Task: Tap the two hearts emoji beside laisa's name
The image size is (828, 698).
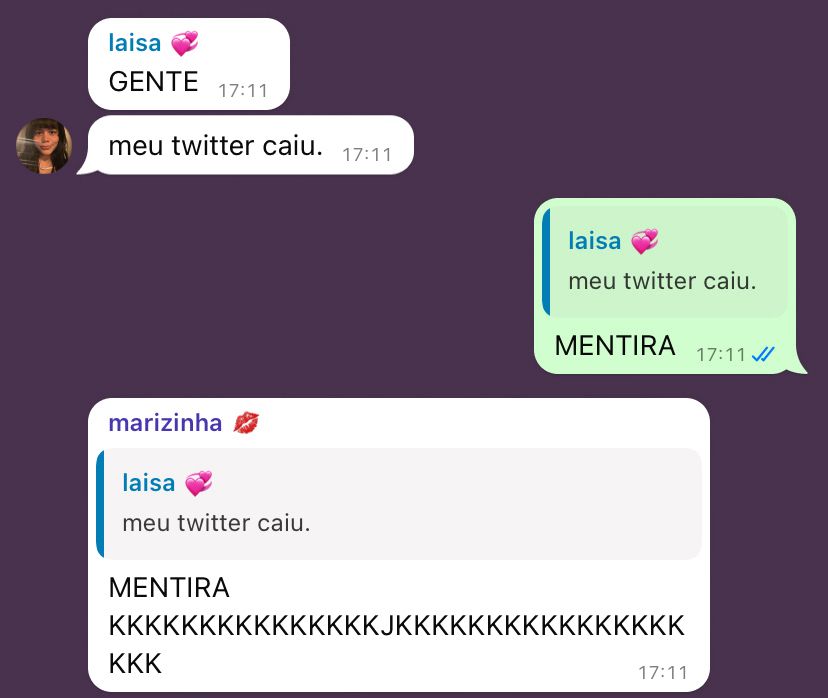Action: [185, 43]
